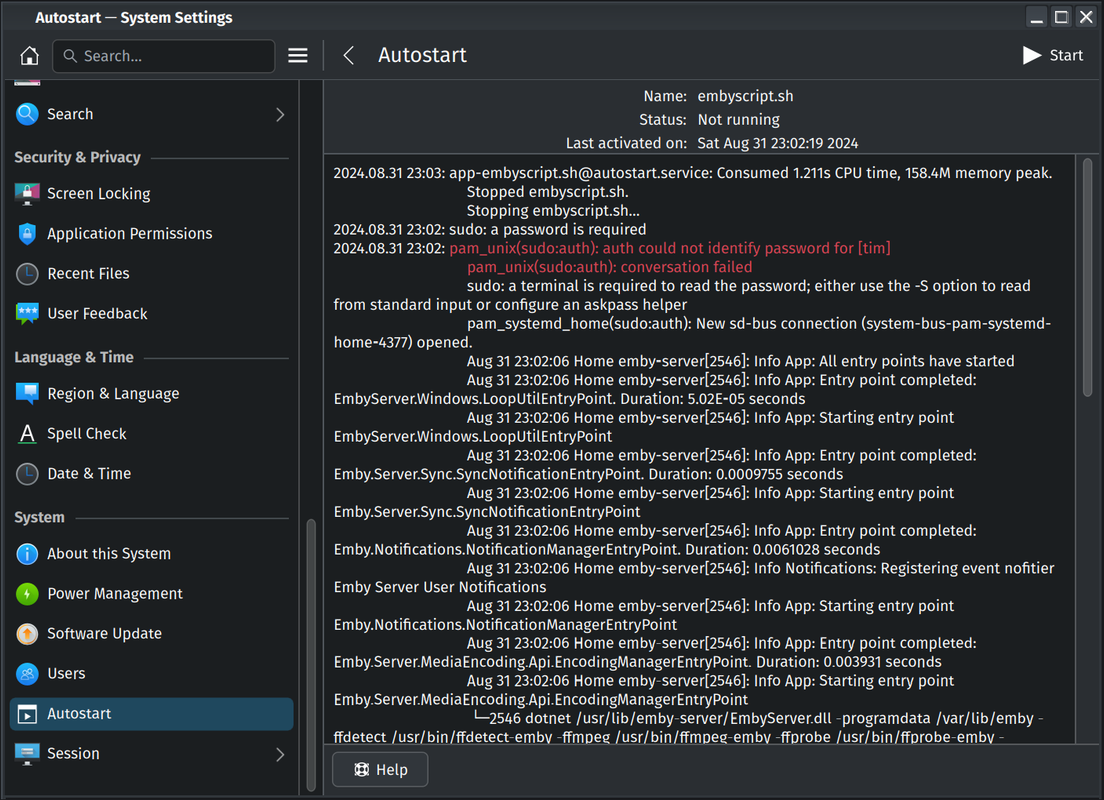
Task: Click the Help button
Action: tap(380, 770)
